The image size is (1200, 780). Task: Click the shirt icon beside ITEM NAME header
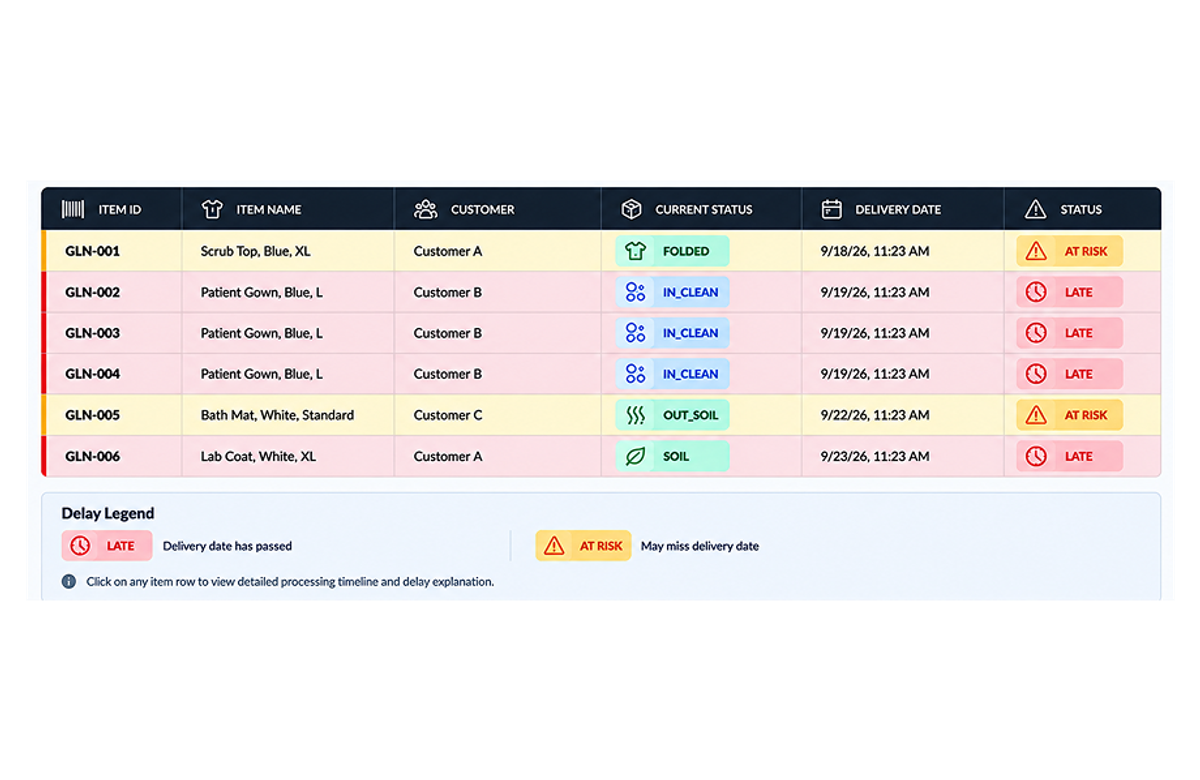212,209
